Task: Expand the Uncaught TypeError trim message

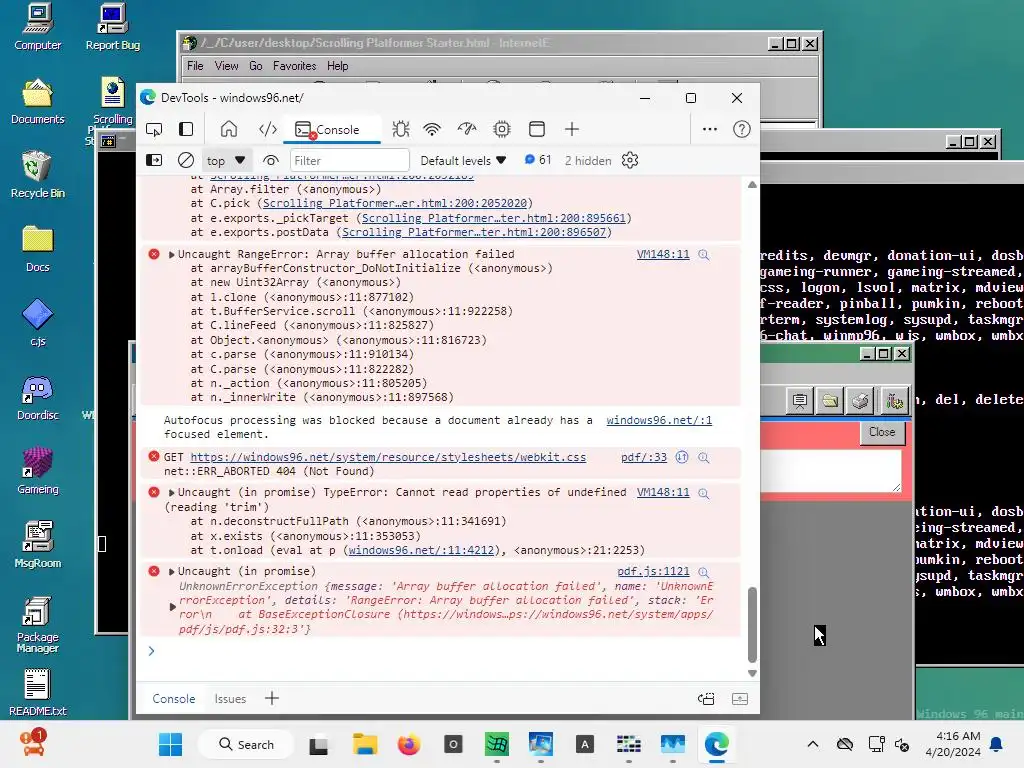Action: pos(172,492)
